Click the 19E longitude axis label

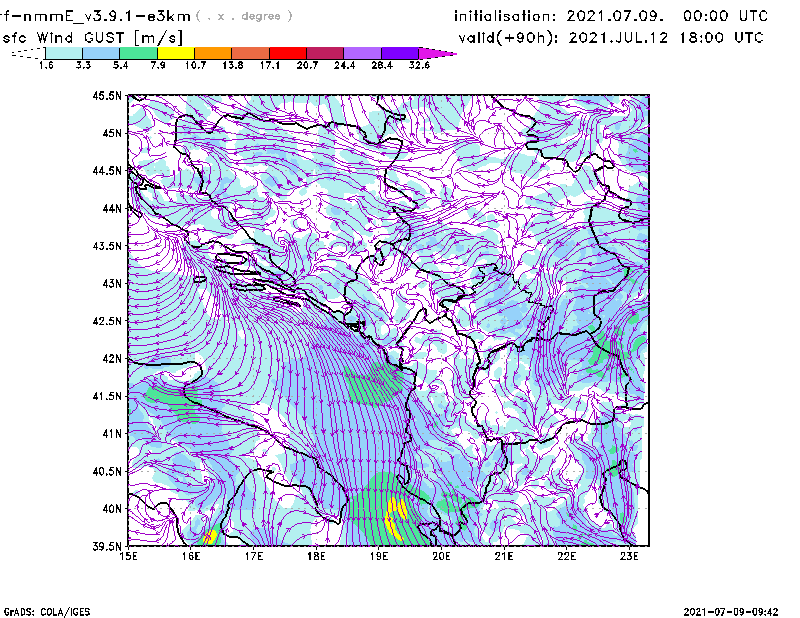pos(379,556)
